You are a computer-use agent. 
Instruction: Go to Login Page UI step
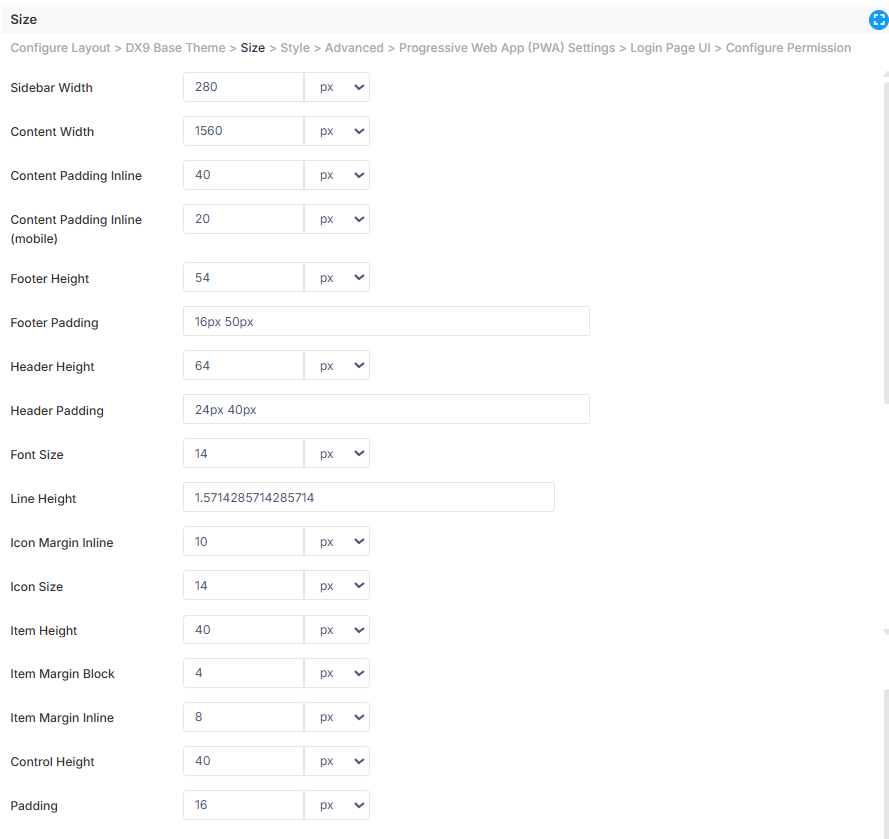click(670, 48)
